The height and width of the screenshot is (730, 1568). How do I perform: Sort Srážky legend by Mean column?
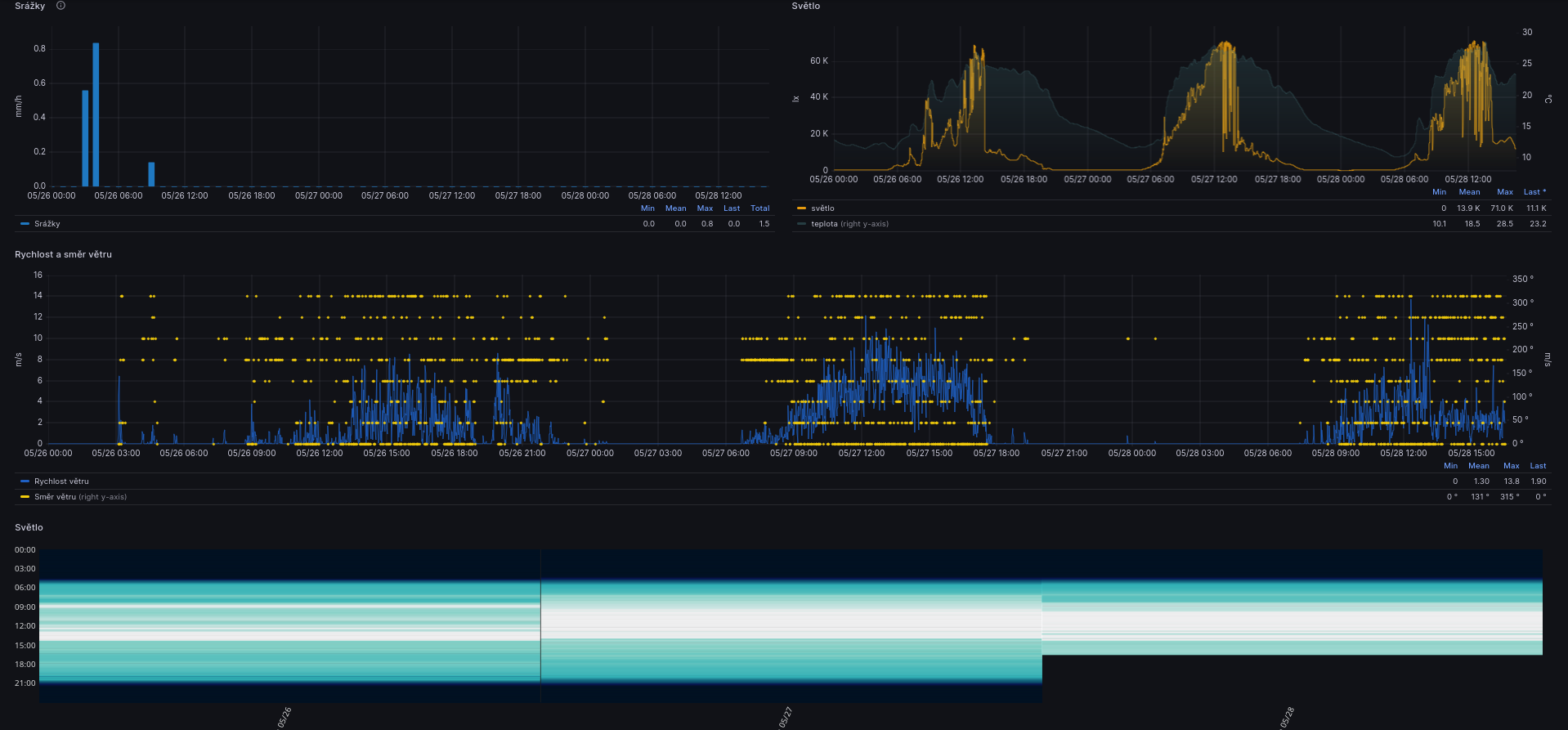[x=675, y=208]
